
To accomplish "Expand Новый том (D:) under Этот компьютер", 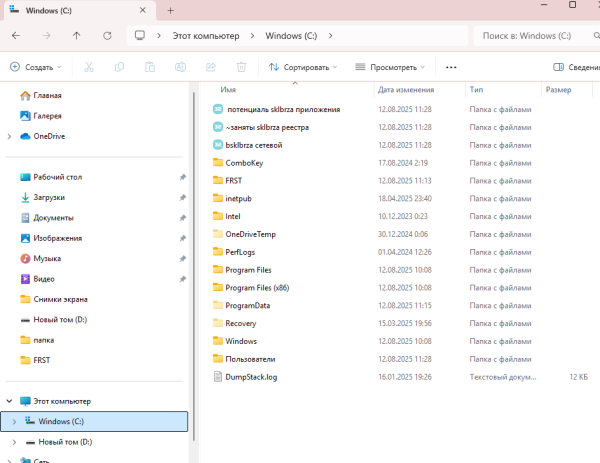I will click(13, 441).
